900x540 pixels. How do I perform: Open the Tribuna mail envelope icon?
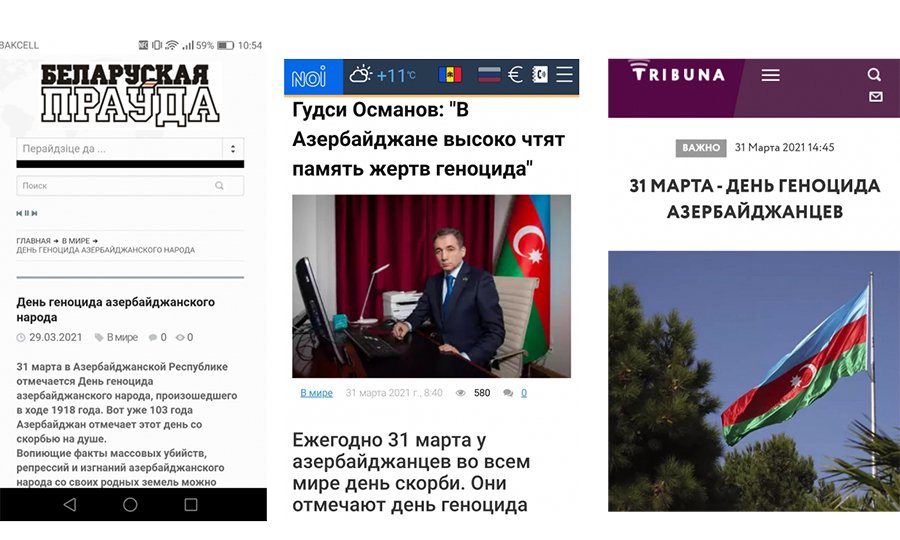pyautogui.click(x=876, y=96)
